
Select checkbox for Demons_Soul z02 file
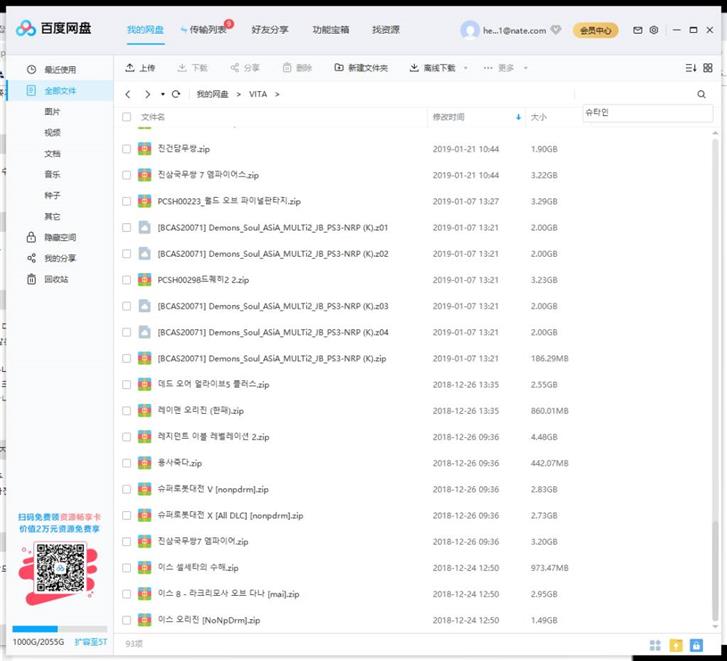tap(127, 254)
